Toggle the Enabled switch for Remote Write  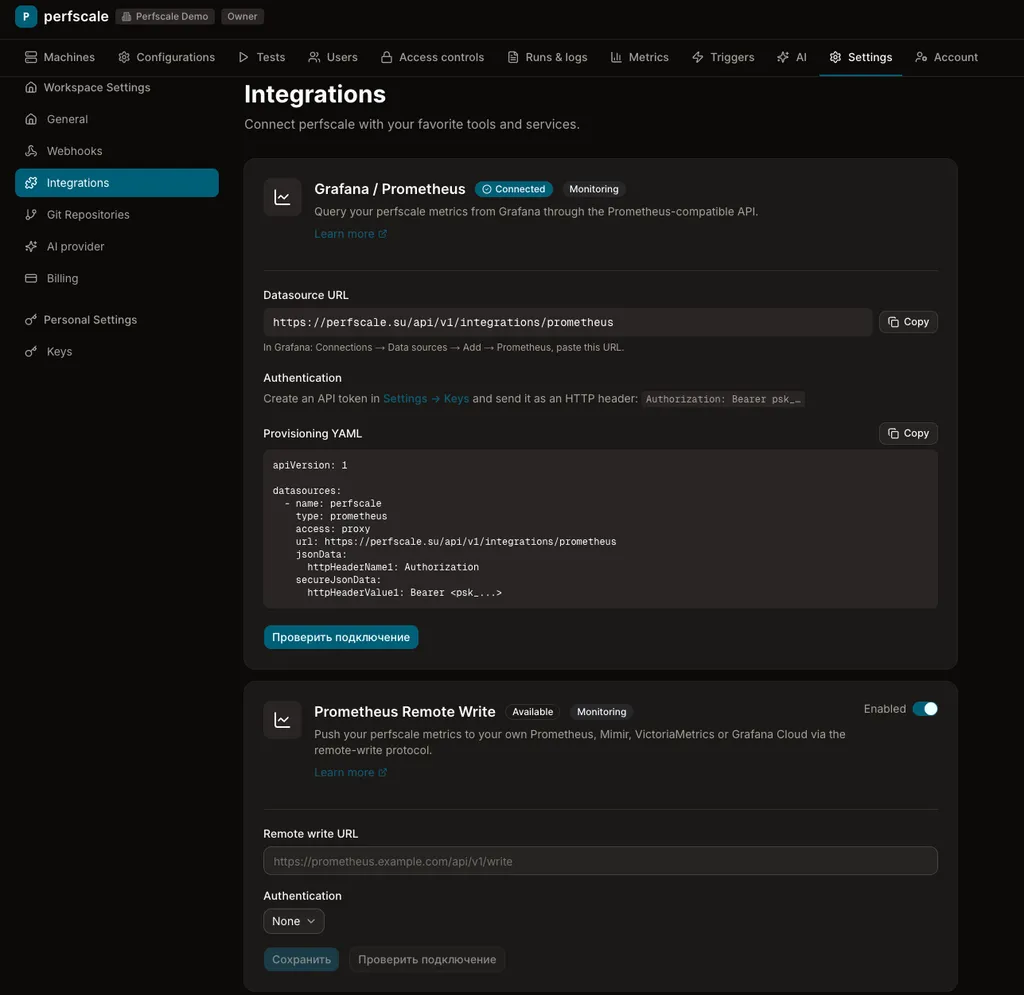tap(925, 709)
